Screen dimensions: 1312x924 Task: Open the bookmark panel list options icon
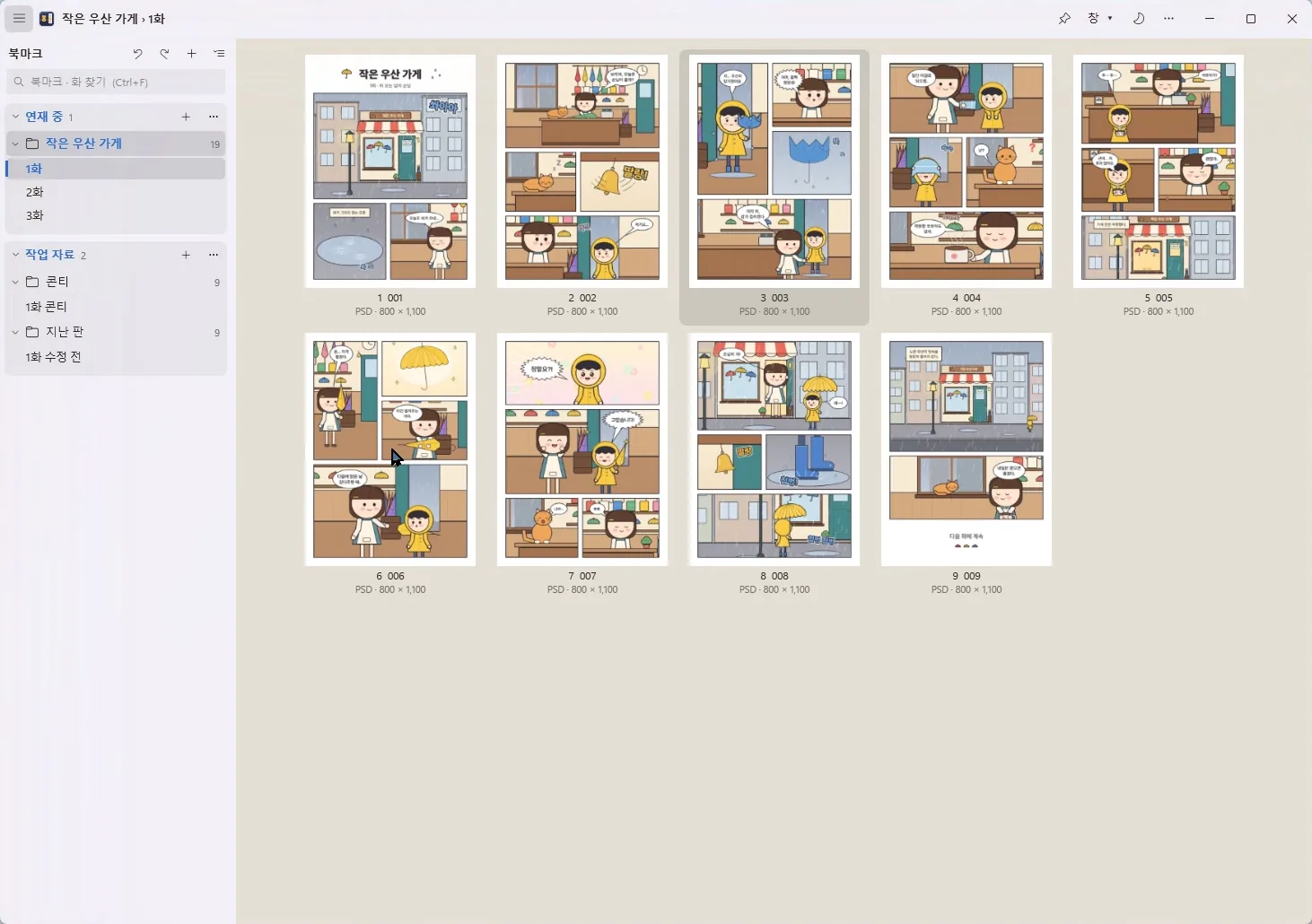point(219,54)
